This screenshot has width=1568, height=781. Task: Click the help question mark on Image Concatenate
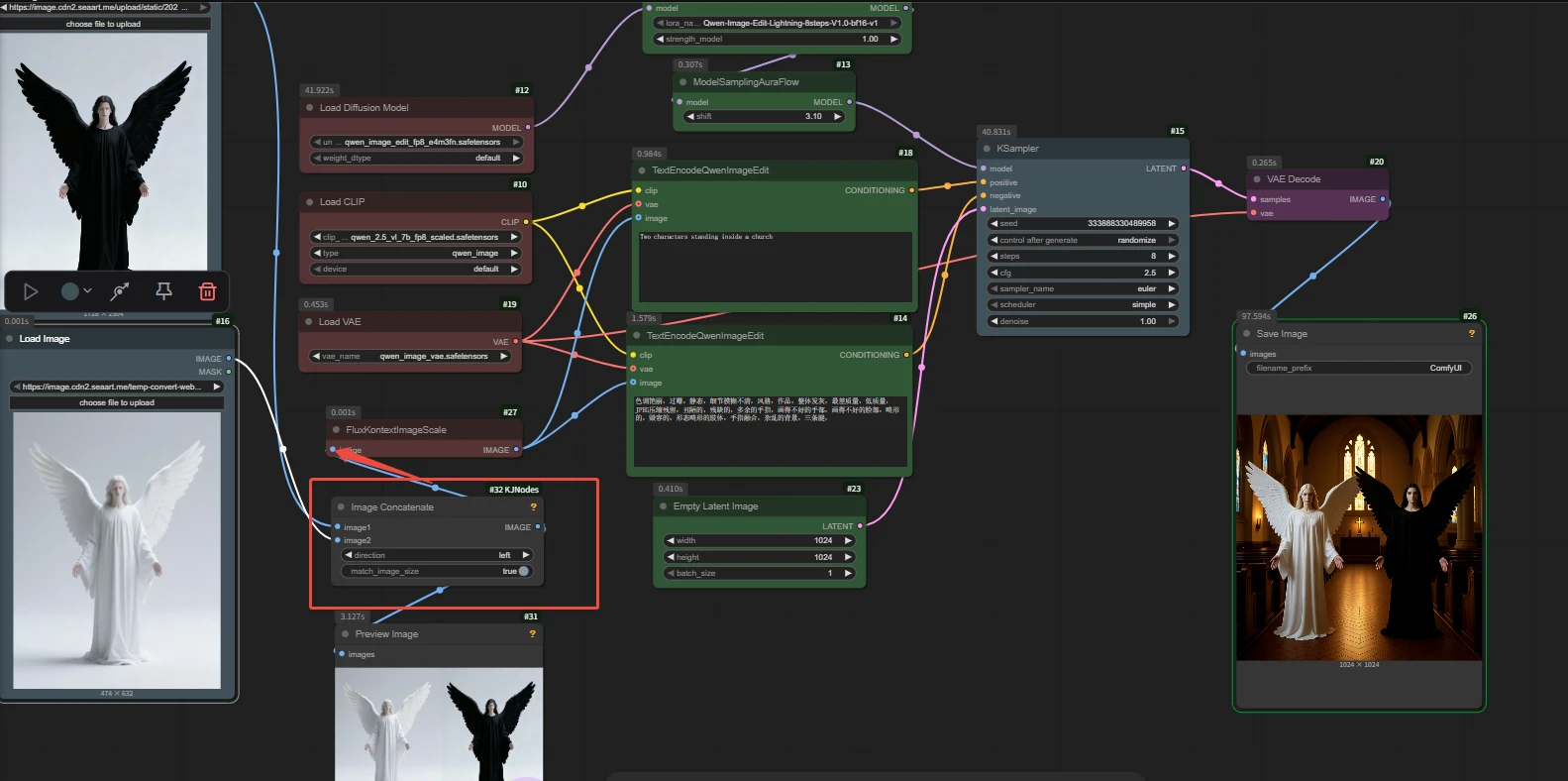pyautogui.click(x=533, y=507)
